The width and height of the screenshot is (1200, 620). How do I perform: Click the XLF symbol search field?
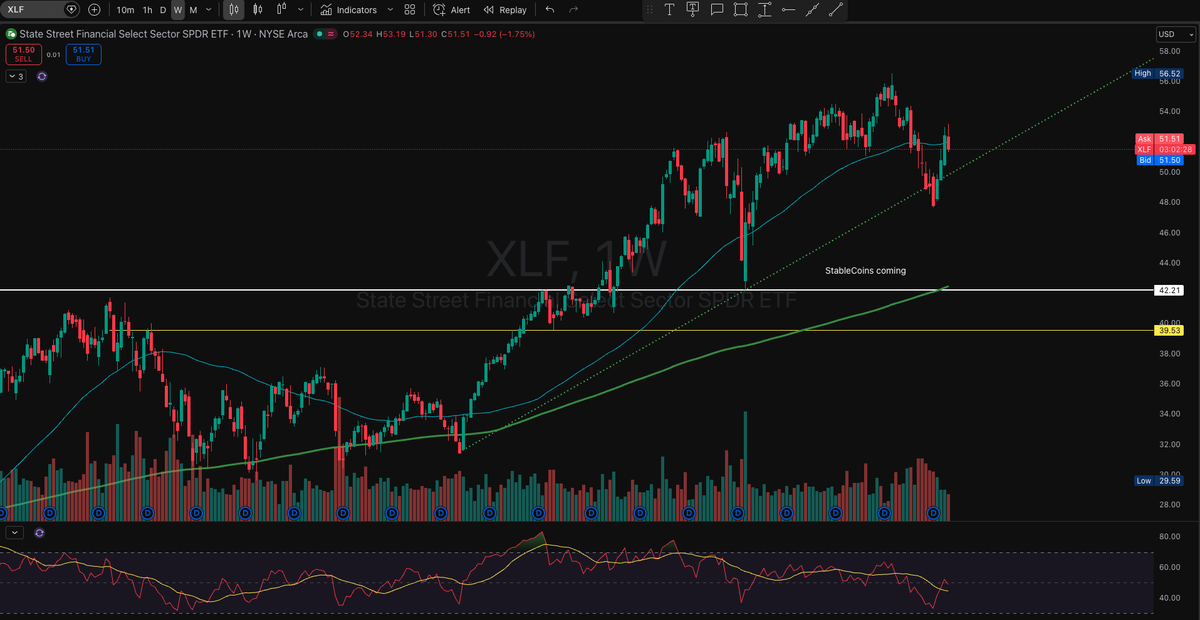[x=41, y=9]
